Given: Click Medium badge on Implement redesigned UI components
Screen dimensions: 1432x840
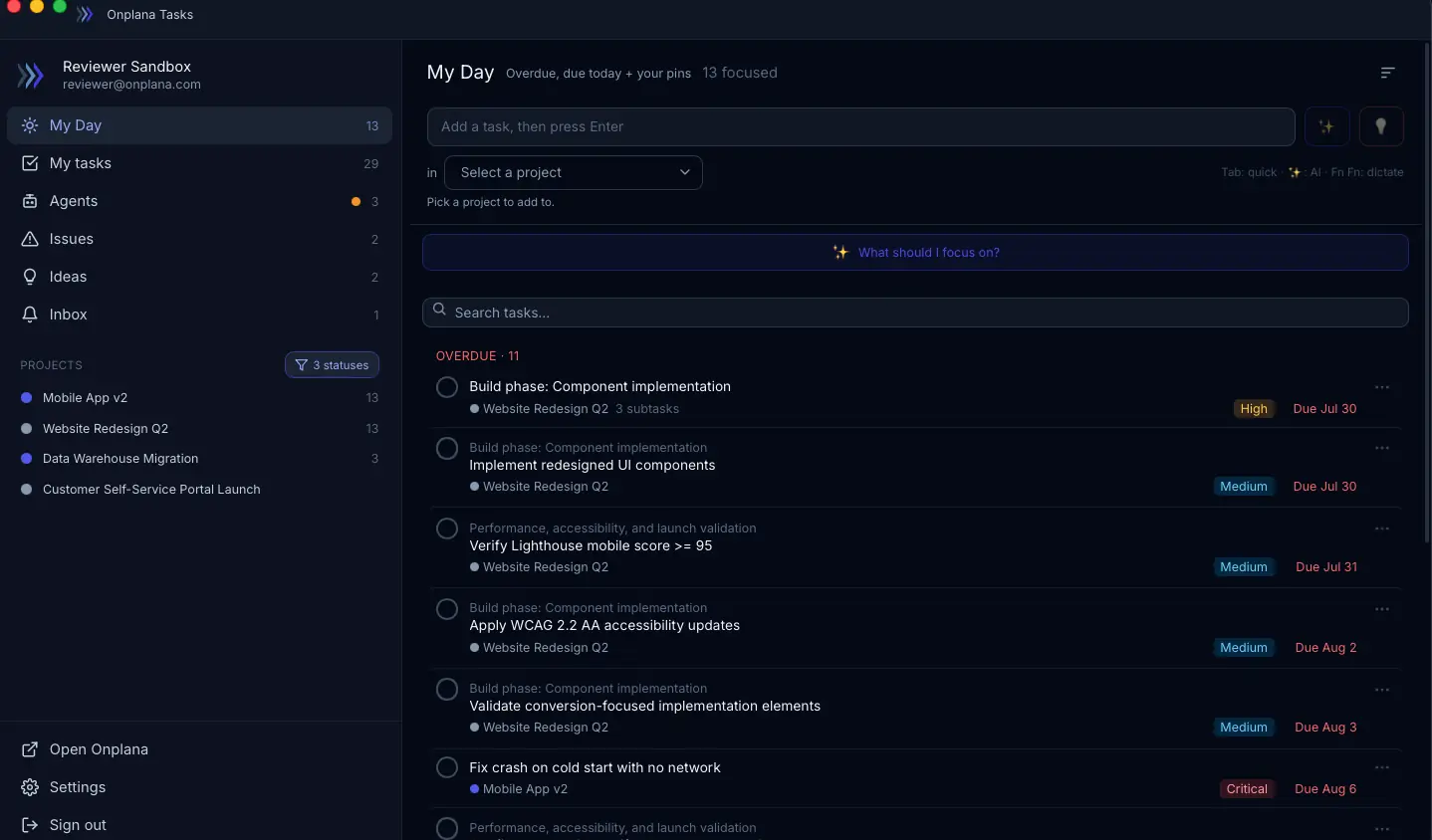Looking at the screenshot, I should [x=1244, y=487].
